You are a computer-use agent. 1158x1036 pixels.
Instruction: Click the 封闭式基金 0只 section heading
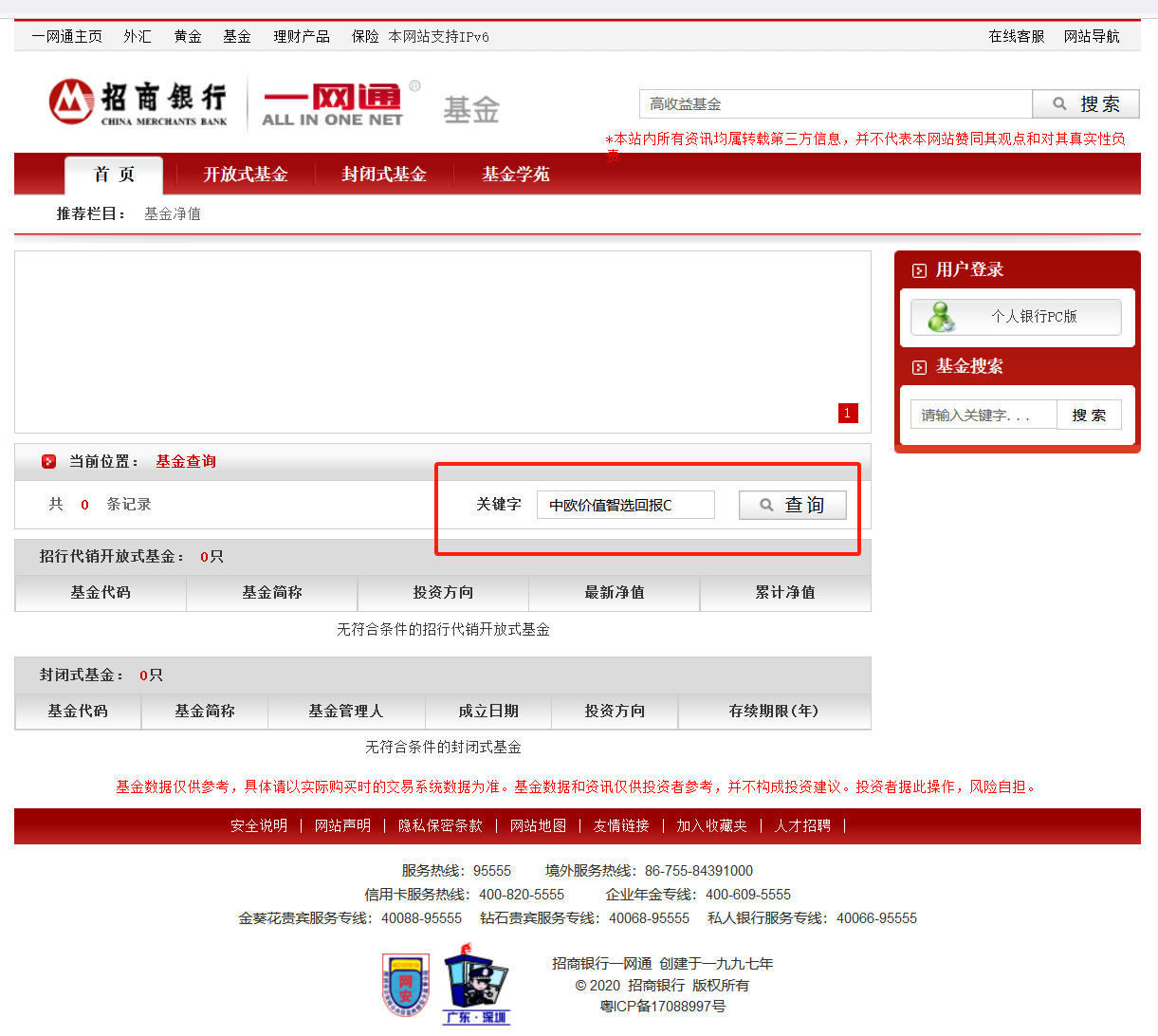pos(101,675)
